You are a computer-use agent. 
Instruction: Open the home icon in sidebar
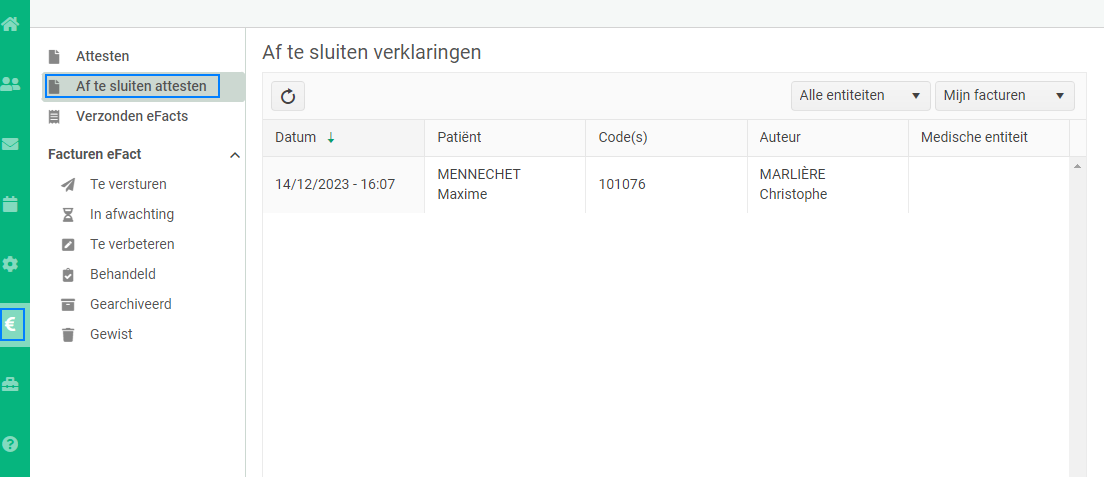point(10,24)
